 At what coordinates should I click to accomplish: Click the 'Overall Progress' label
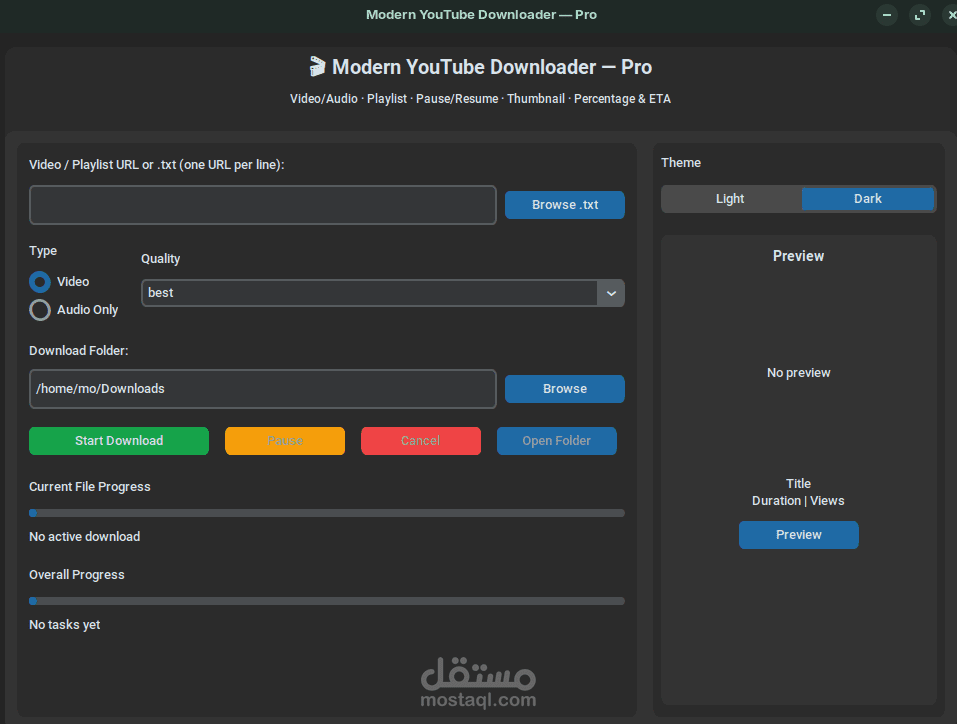(77, 574)
